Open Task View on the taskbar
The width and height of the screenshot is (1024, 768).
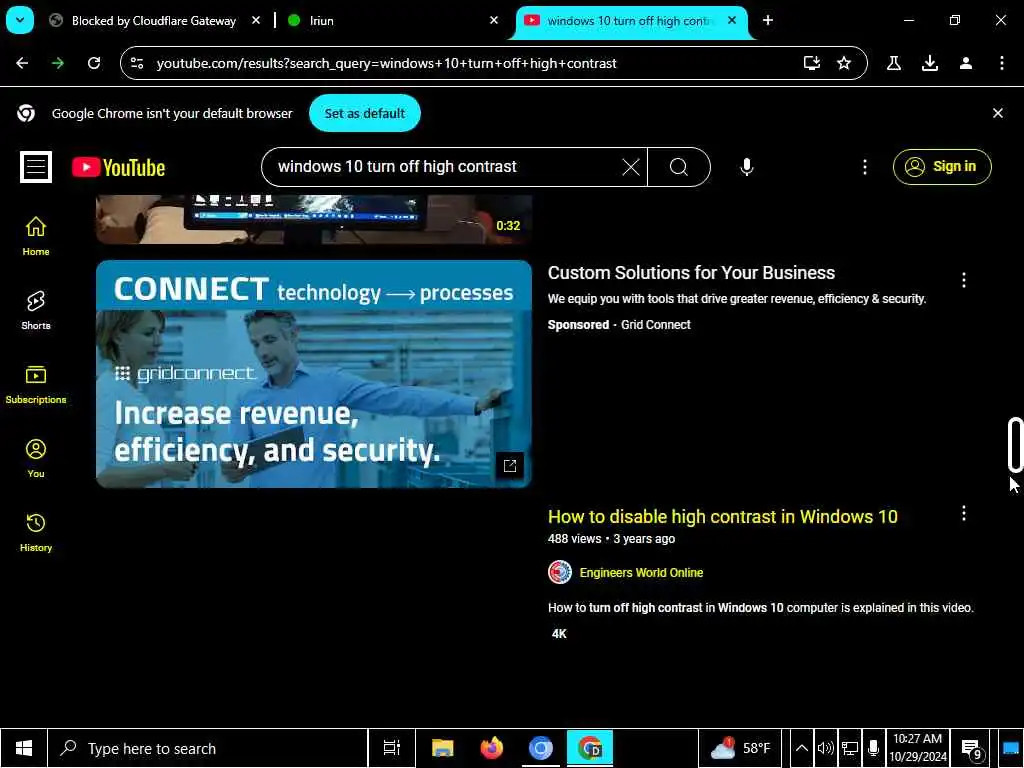pos(392,748)
